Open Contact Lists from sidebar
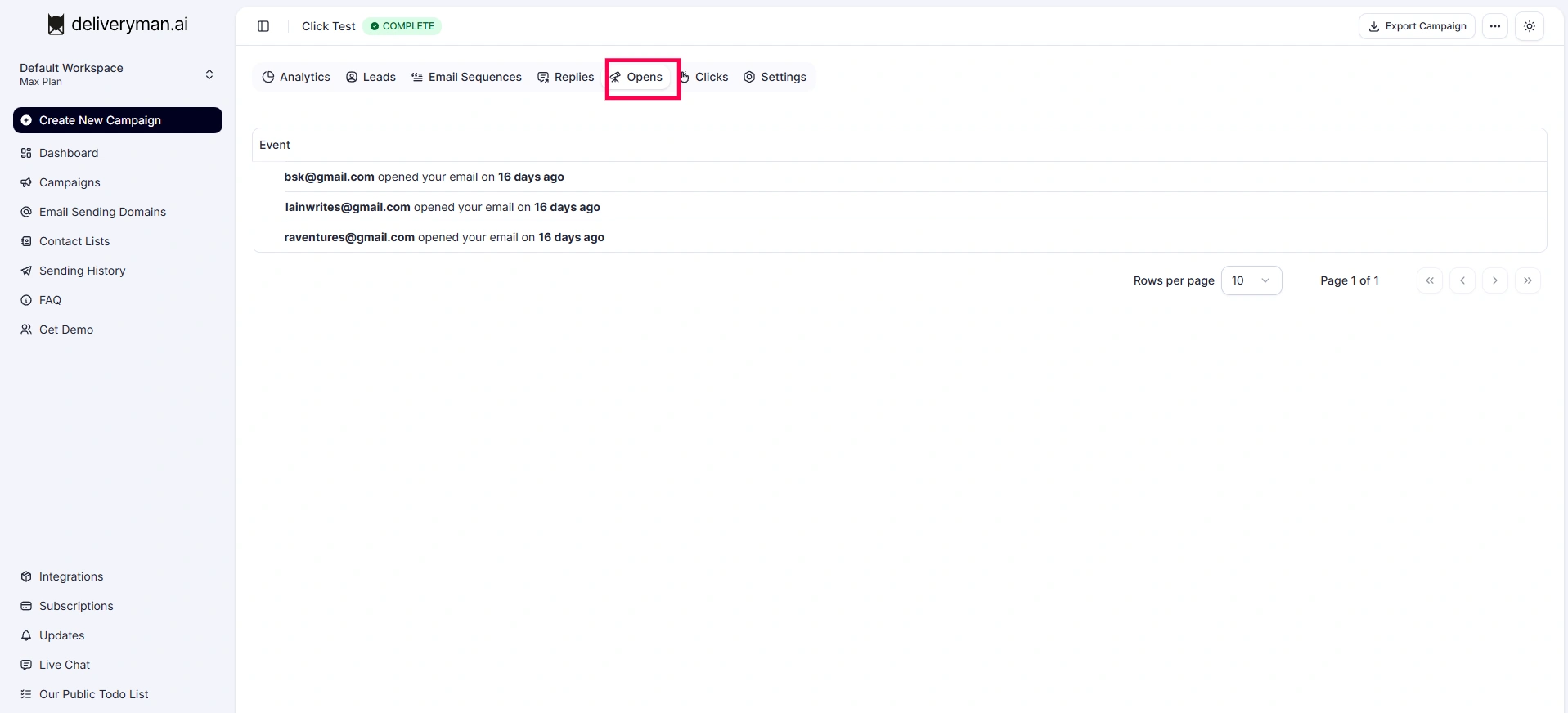This screenshot has width=1568, height=713. 74,241
